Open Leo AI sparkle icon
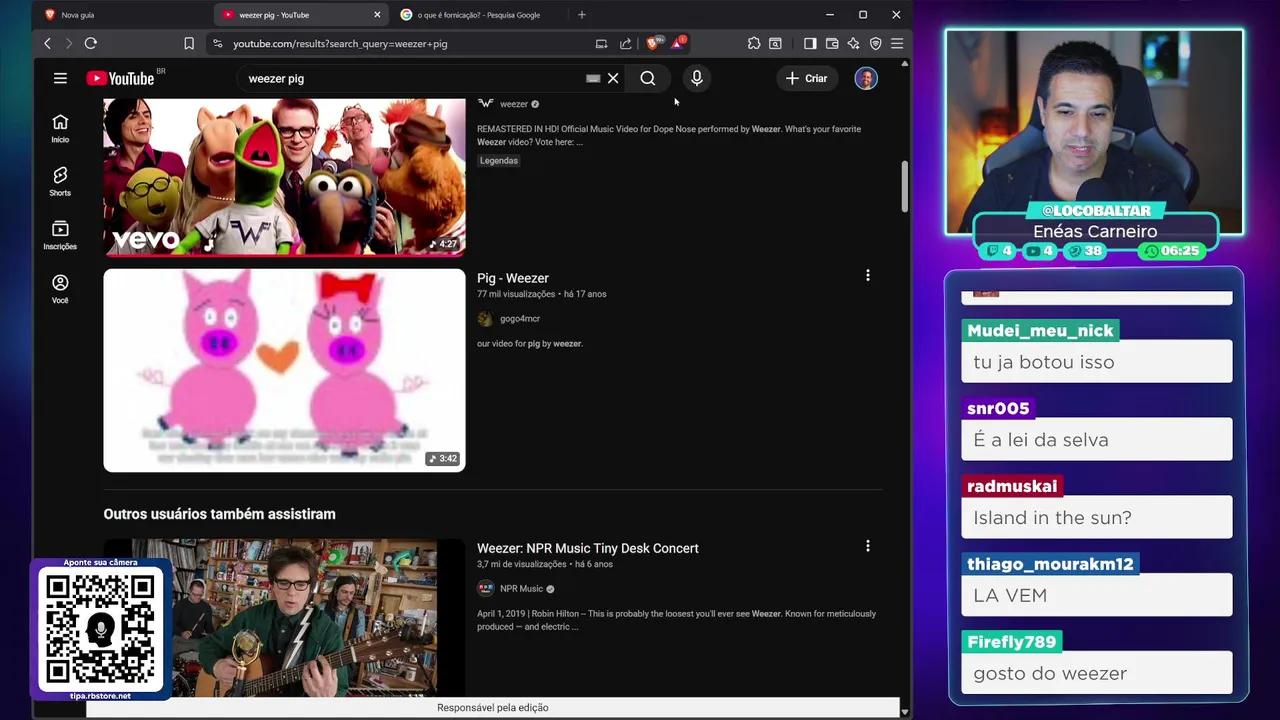Image resolution: width=1280 pixels, height=720 pixels. tap(853, 43)
